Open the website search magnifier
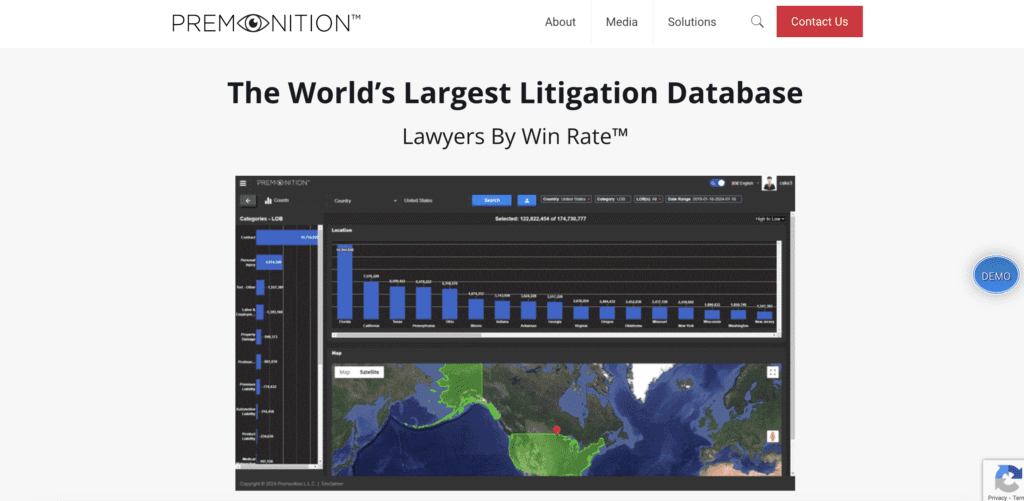Screen dimensions: 1024x501 click(757, 22)
